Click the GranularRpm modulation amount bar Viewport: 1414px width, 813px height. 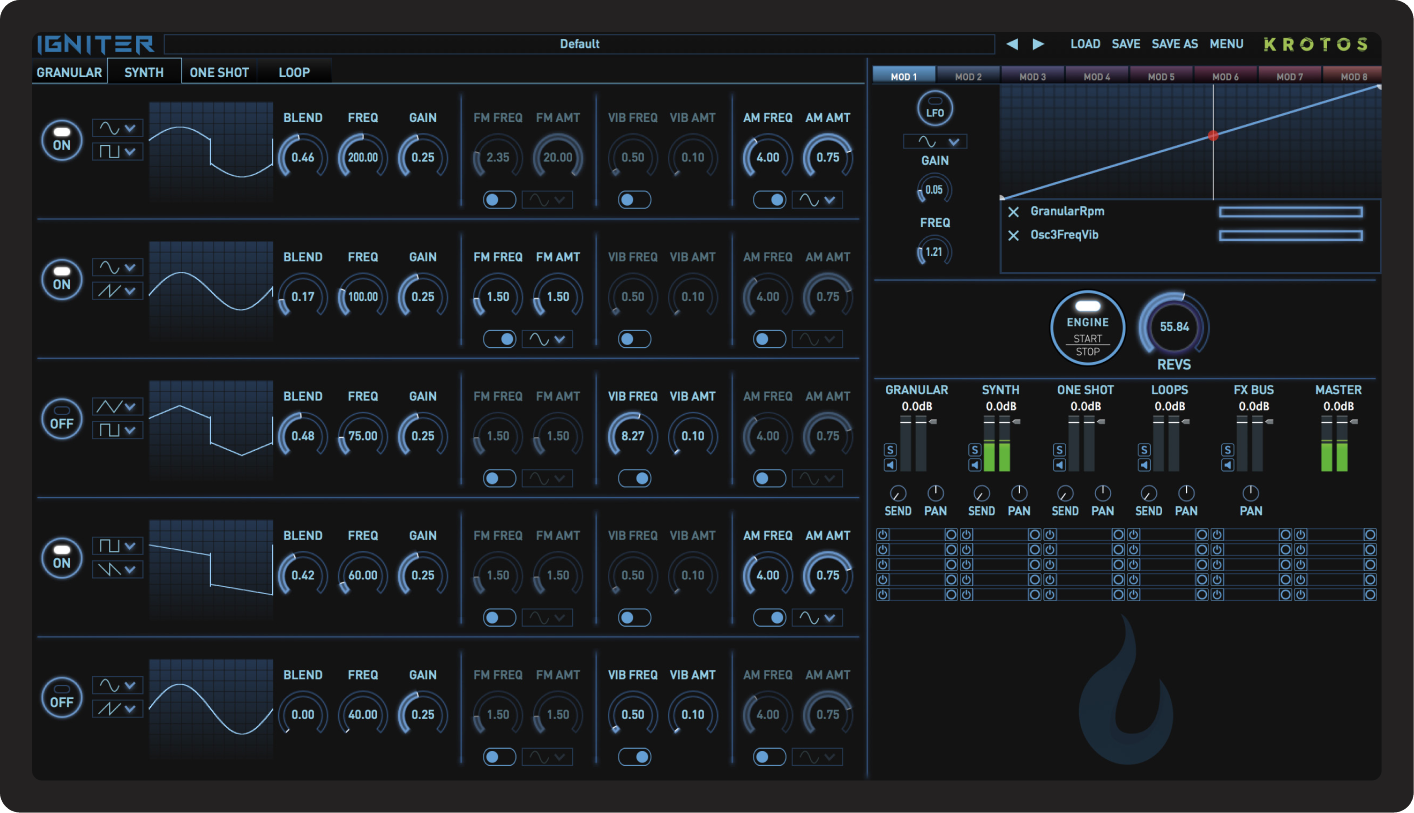(1291, 212)
